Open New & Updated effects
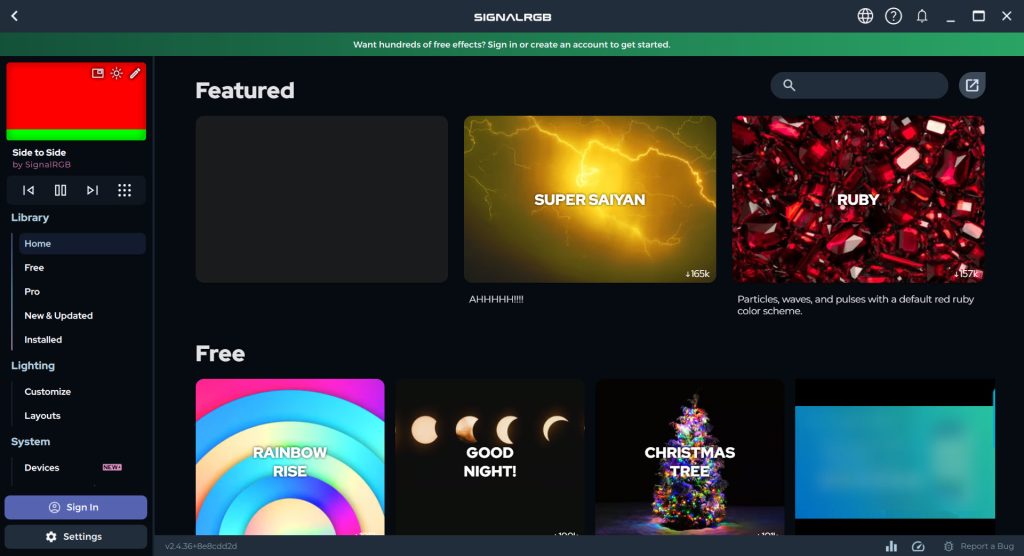The width and height of the screenshot is (1024, 556). click(x=58, y=316)
